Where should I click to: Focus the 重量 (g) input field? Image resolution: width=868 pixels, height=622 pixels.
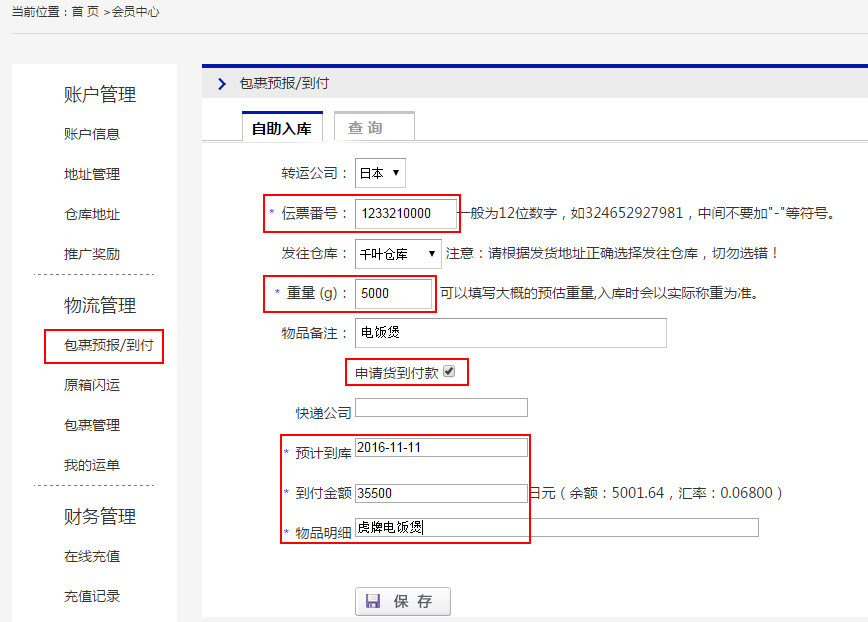[x=393, y=293]
